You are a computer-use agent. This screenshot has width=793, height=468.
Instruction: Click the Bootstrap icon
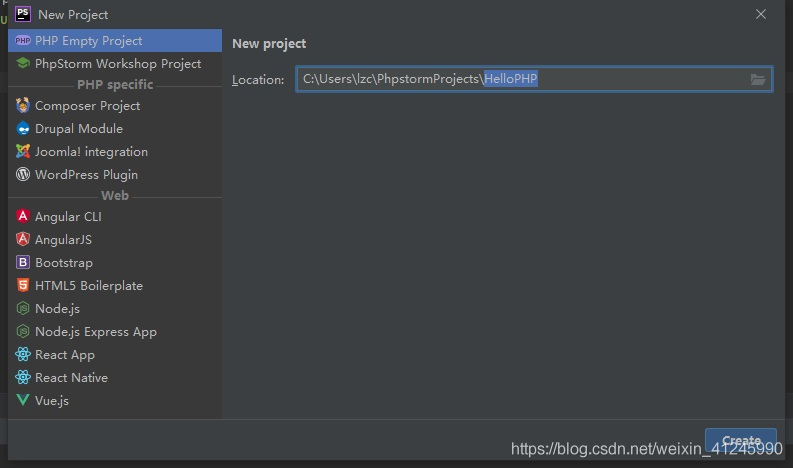click(23, 263)
